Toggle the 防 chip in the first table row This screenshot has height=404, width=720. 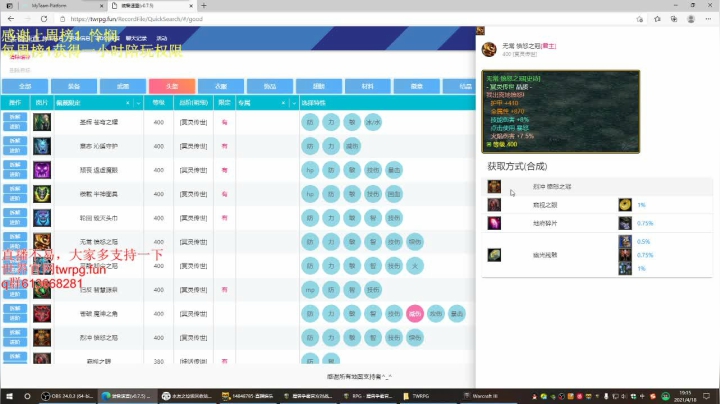(310, 122)
